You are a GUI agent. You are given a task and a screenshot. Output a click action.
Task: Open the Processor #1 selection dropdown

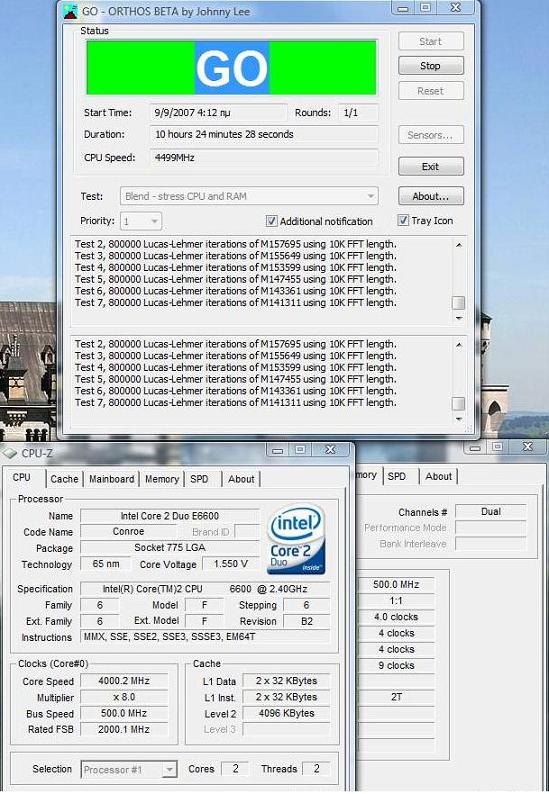129,770
